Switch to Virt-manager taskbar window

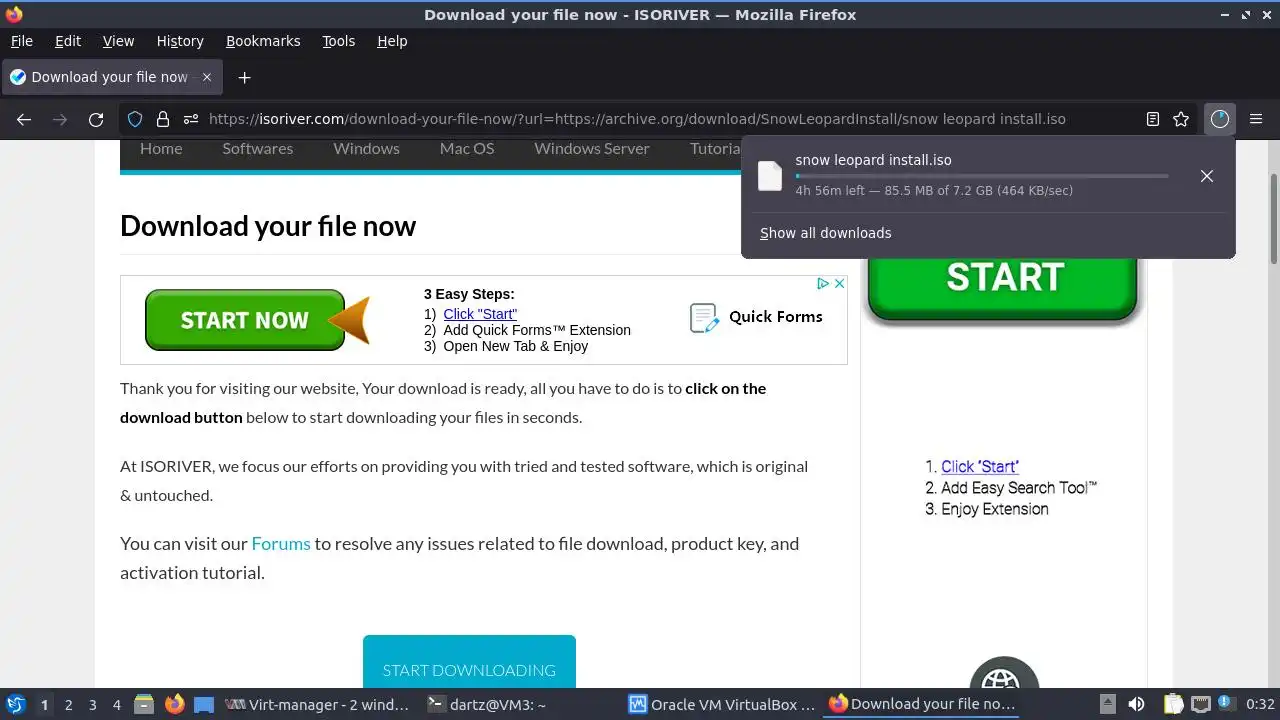(x=318, y=704)
